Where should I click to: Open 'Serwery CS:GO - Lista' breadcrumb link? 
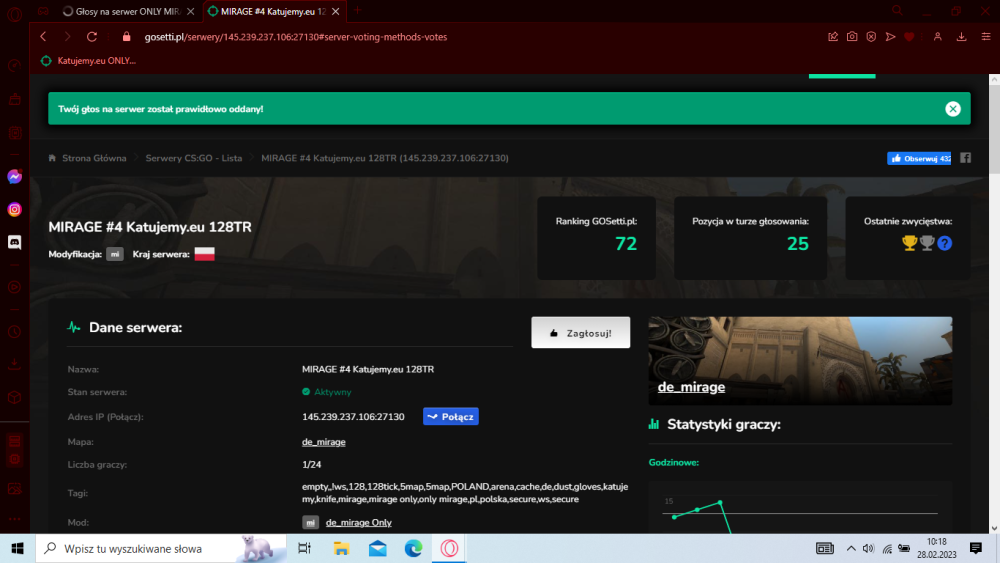click(194, 158)
